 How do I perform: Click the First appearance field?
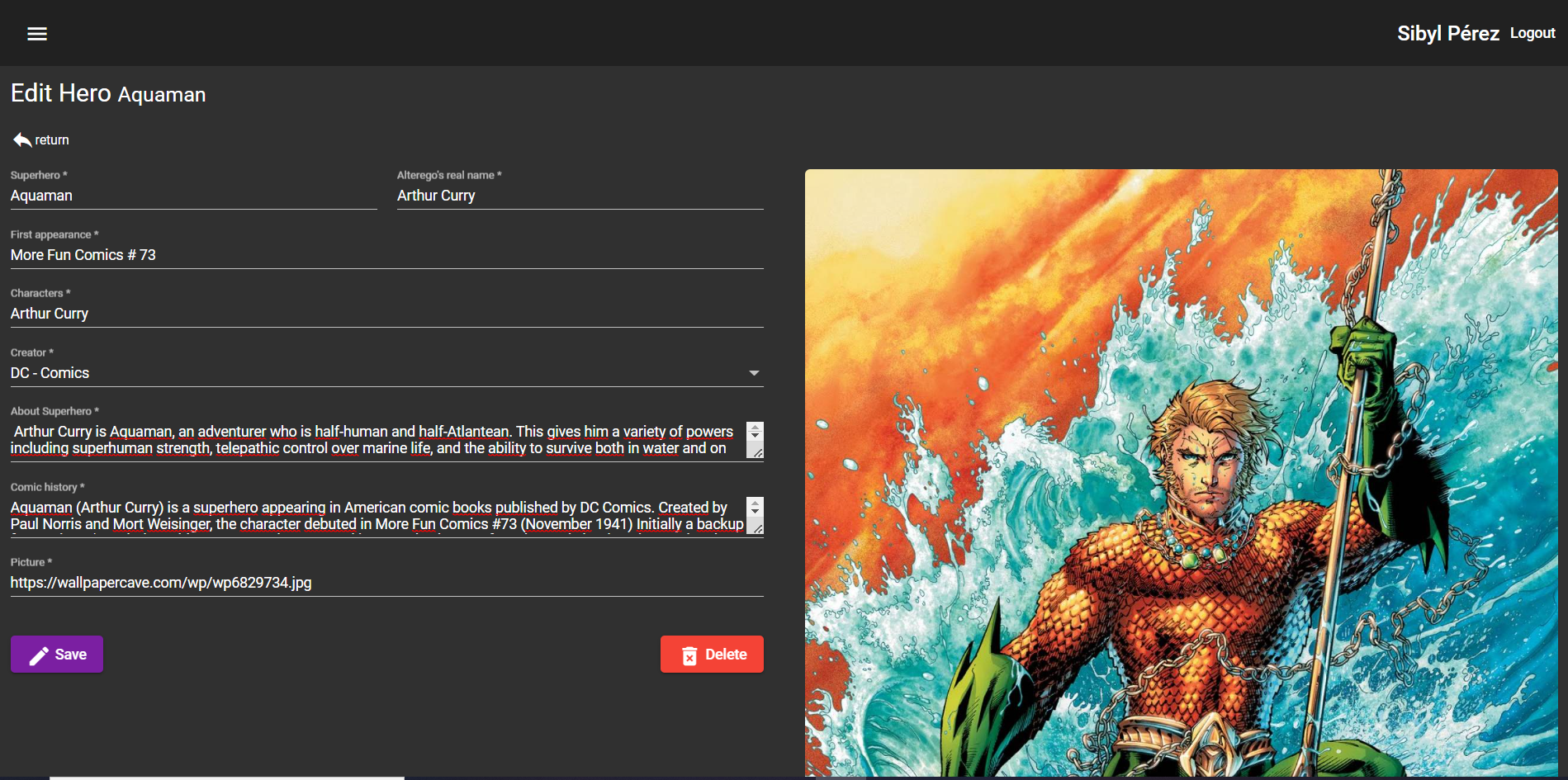click(386, 255)
